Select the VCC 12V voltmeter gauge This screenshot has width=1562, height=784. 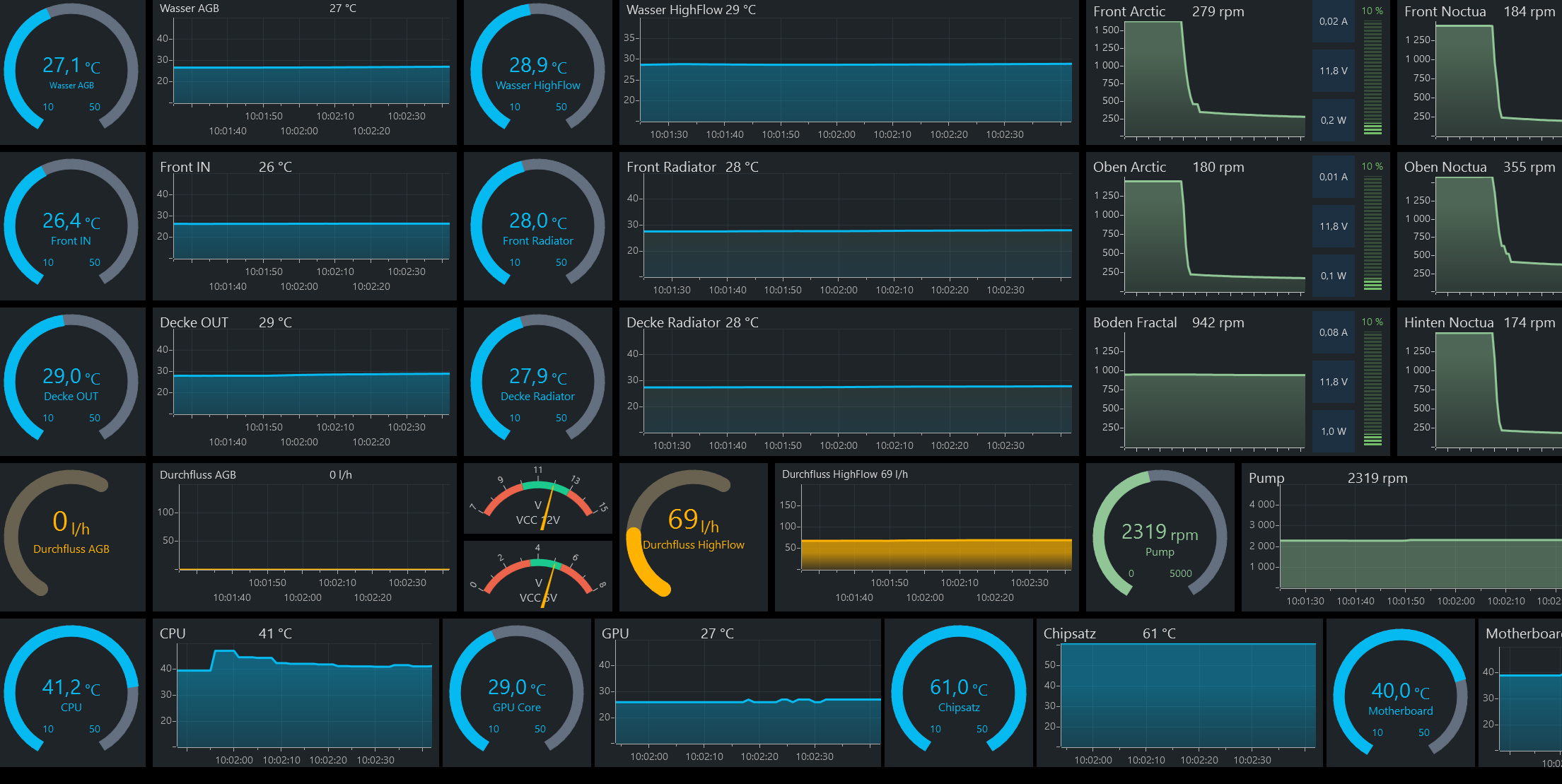coord(537,498)
